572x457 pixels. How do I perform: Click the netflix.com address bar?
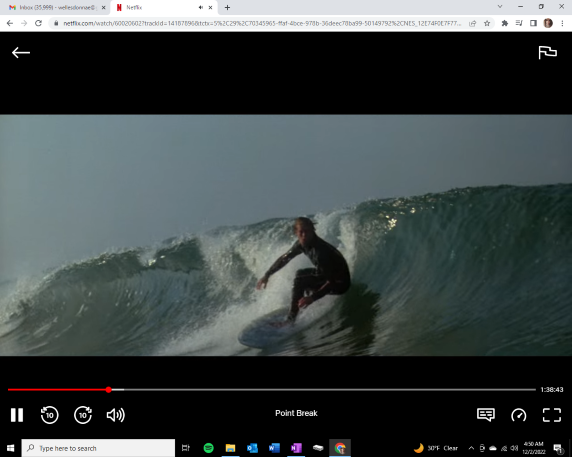click(262, 23)
